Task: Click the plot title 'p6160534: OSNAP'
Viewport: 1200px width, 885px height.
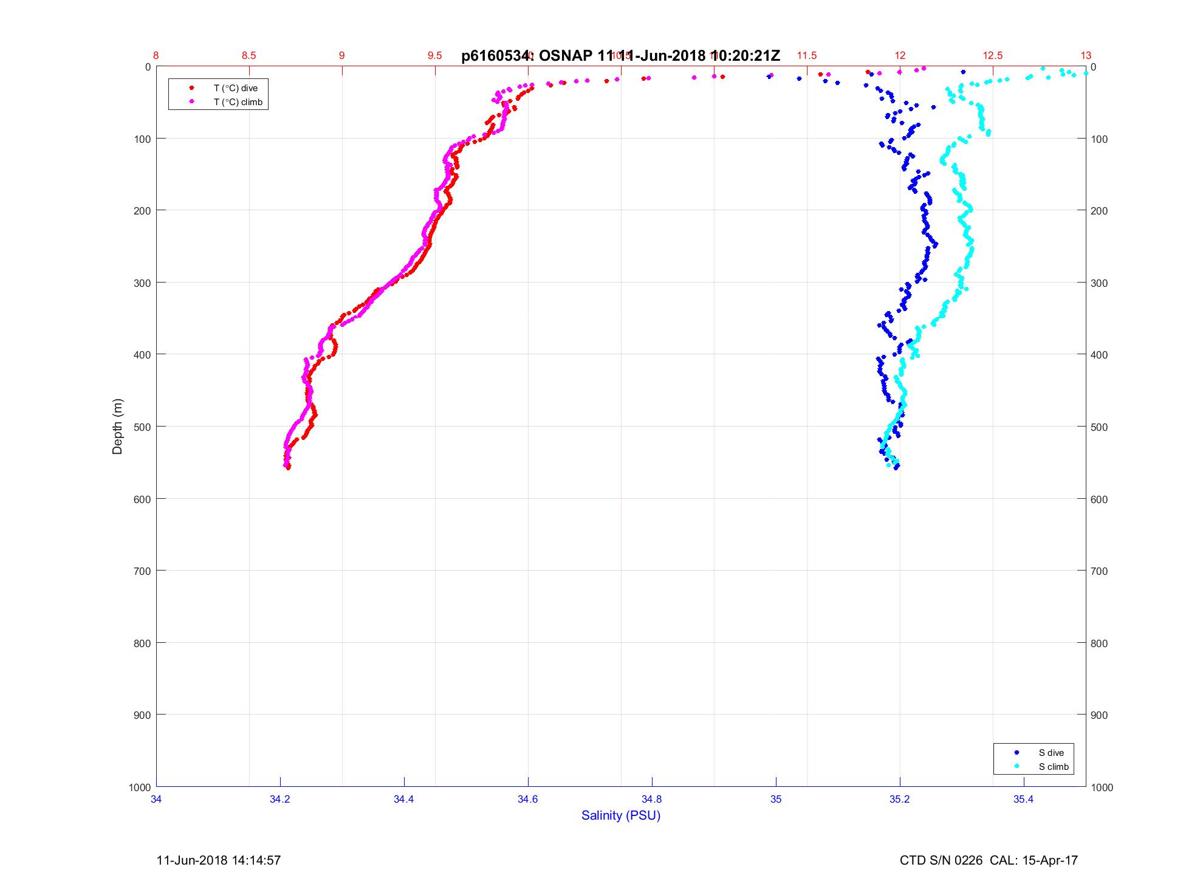Action: (528, 57)
